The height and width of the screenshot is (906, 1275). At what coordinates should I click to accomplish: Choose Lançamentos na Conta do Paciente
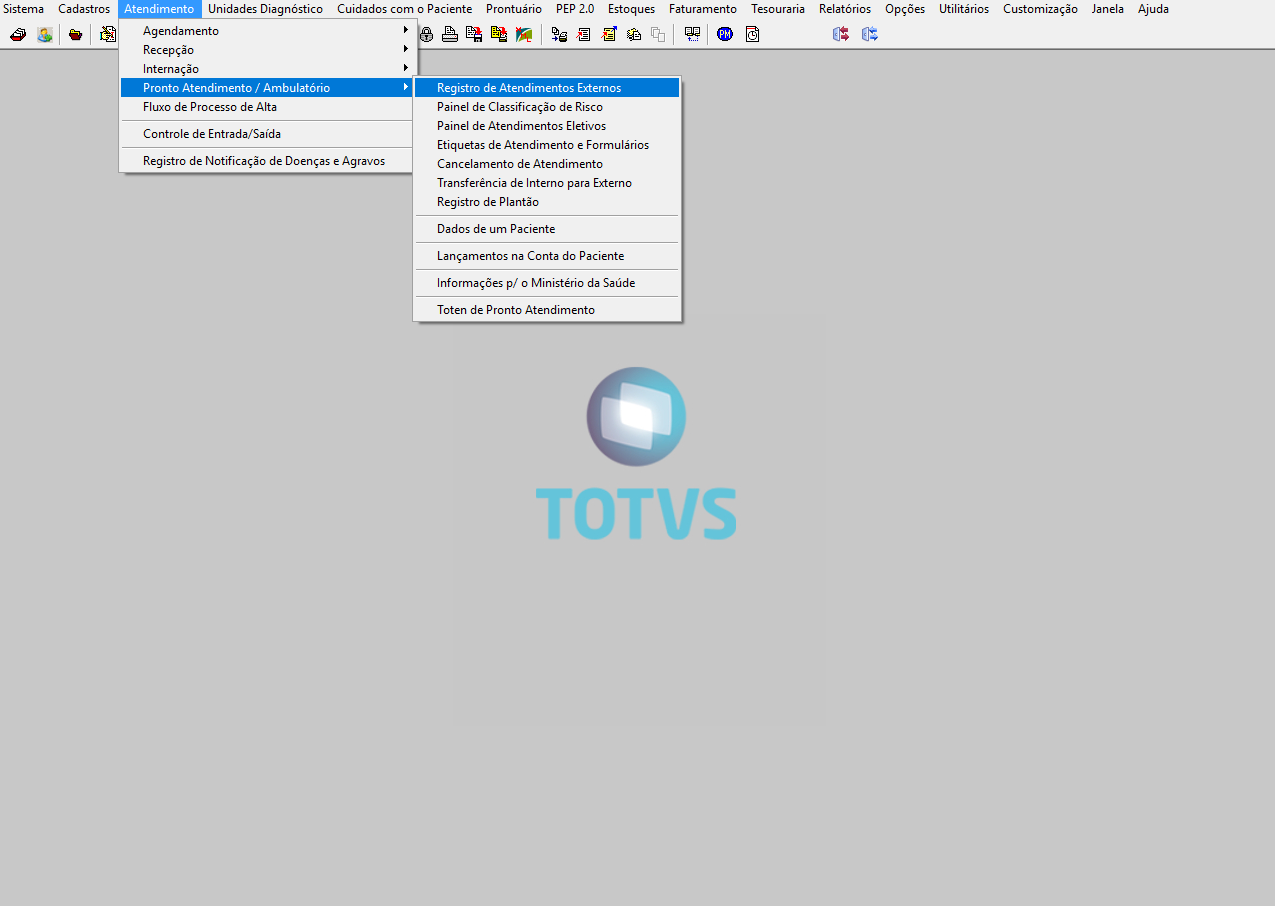point(547,256)
